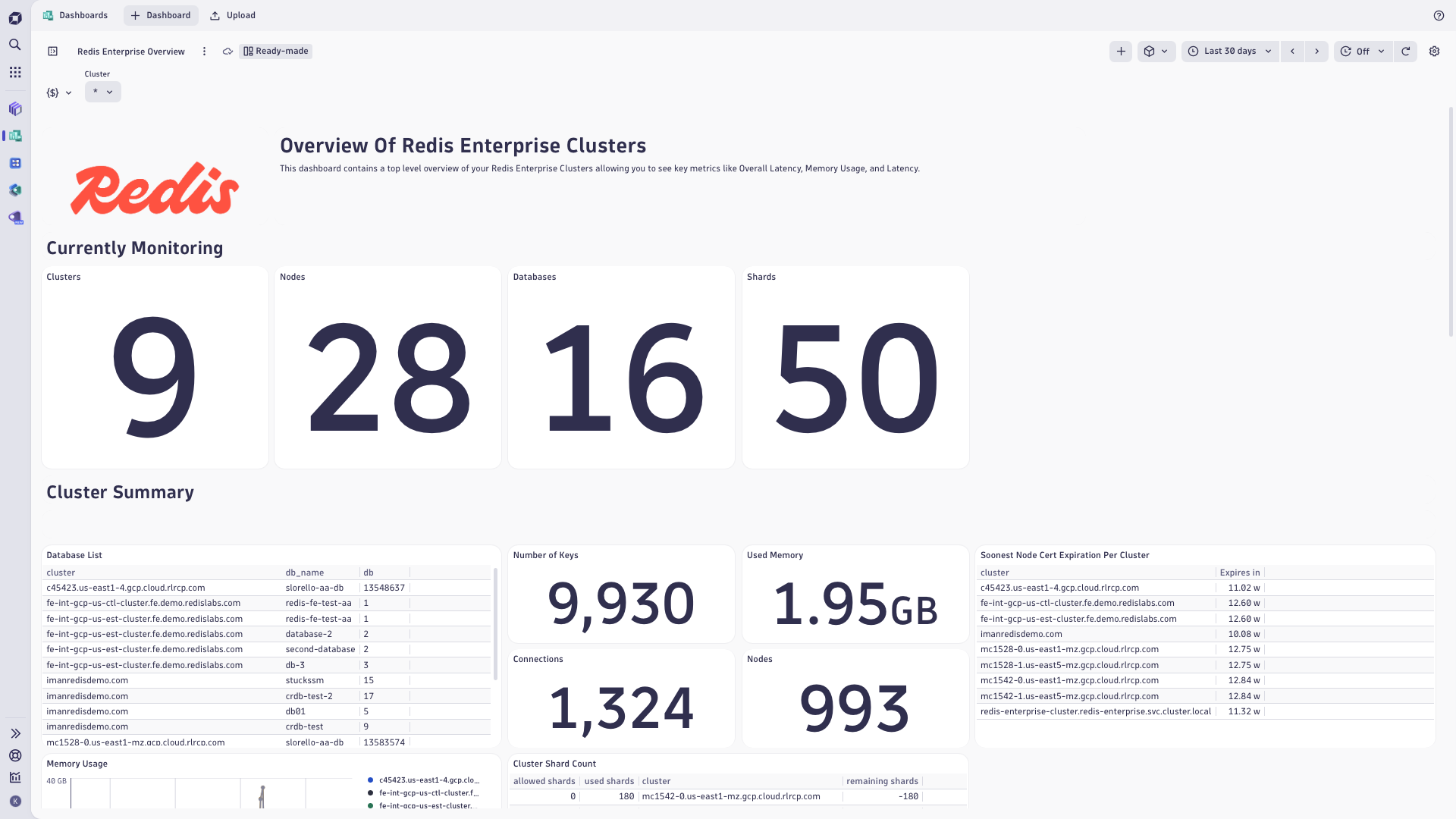Image resolution: width=1456 pixels, height=819 pixels.
Task: Open search from the left sidebar
Action: 15,45
